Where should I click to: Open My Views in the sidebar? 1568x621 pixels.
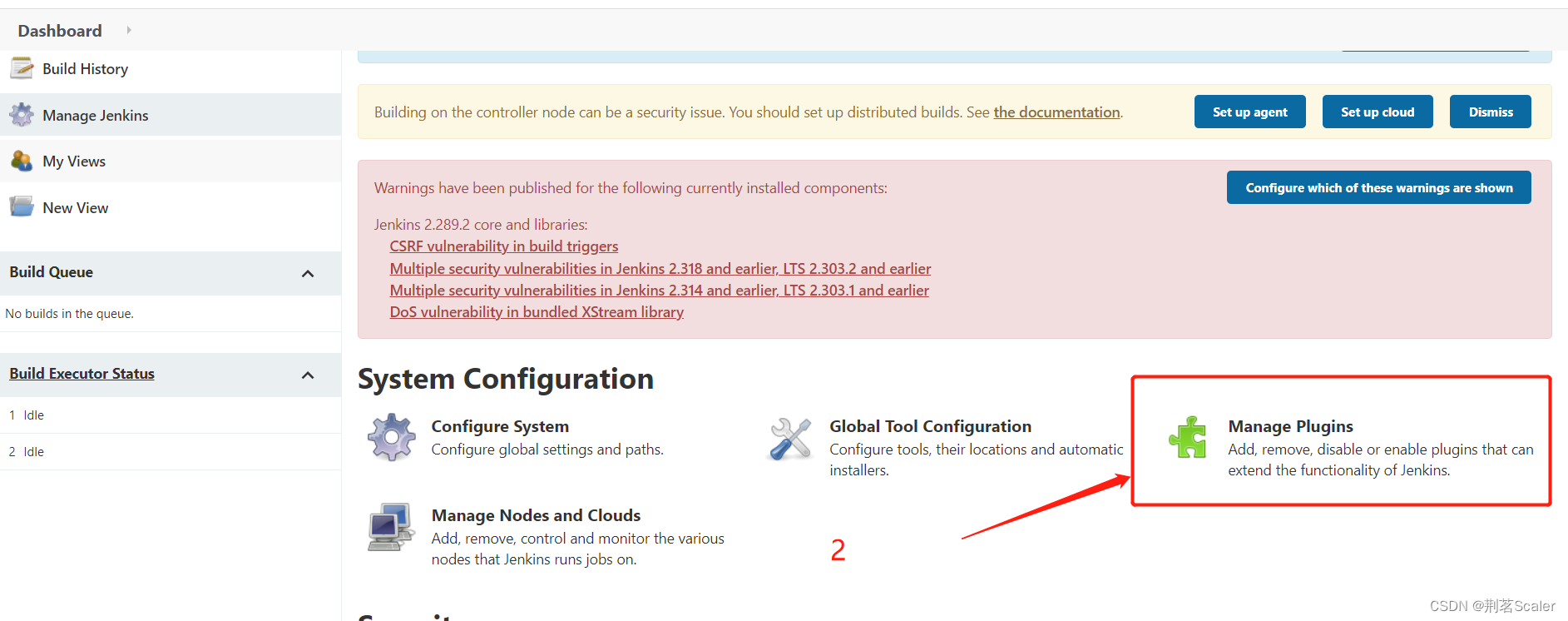pos(74,161)
